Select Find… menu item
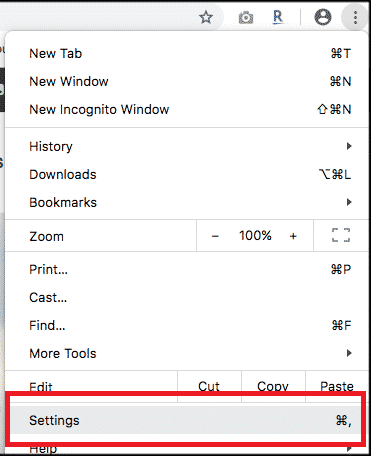 (187, 325)
